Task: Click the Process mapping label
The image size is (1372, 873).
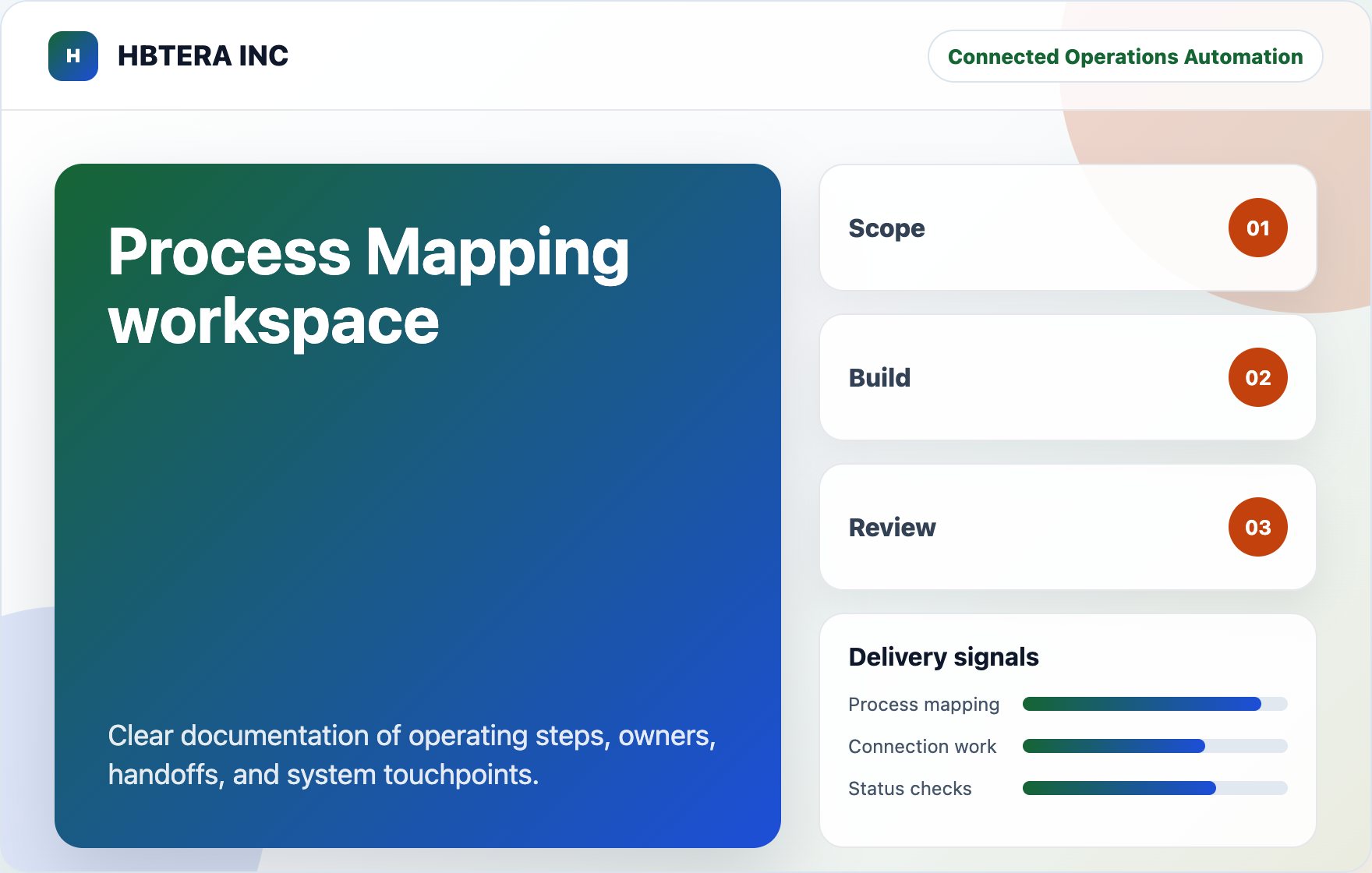Action: [924, 705]
